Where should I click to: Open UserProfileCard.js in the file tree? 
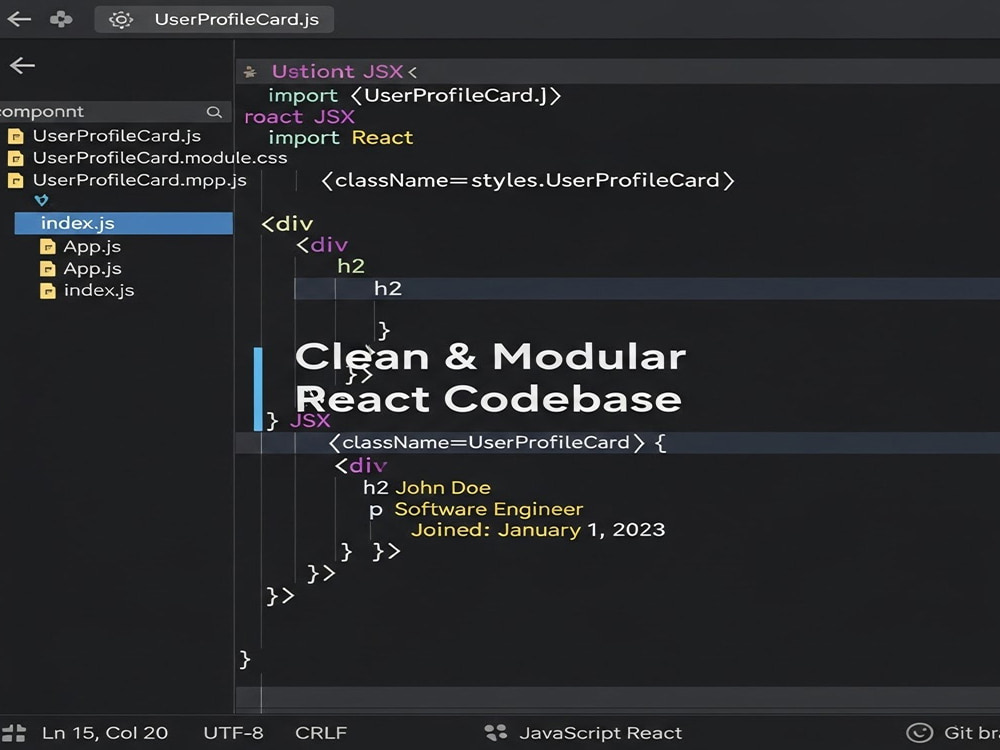click(x=117, y=136)
